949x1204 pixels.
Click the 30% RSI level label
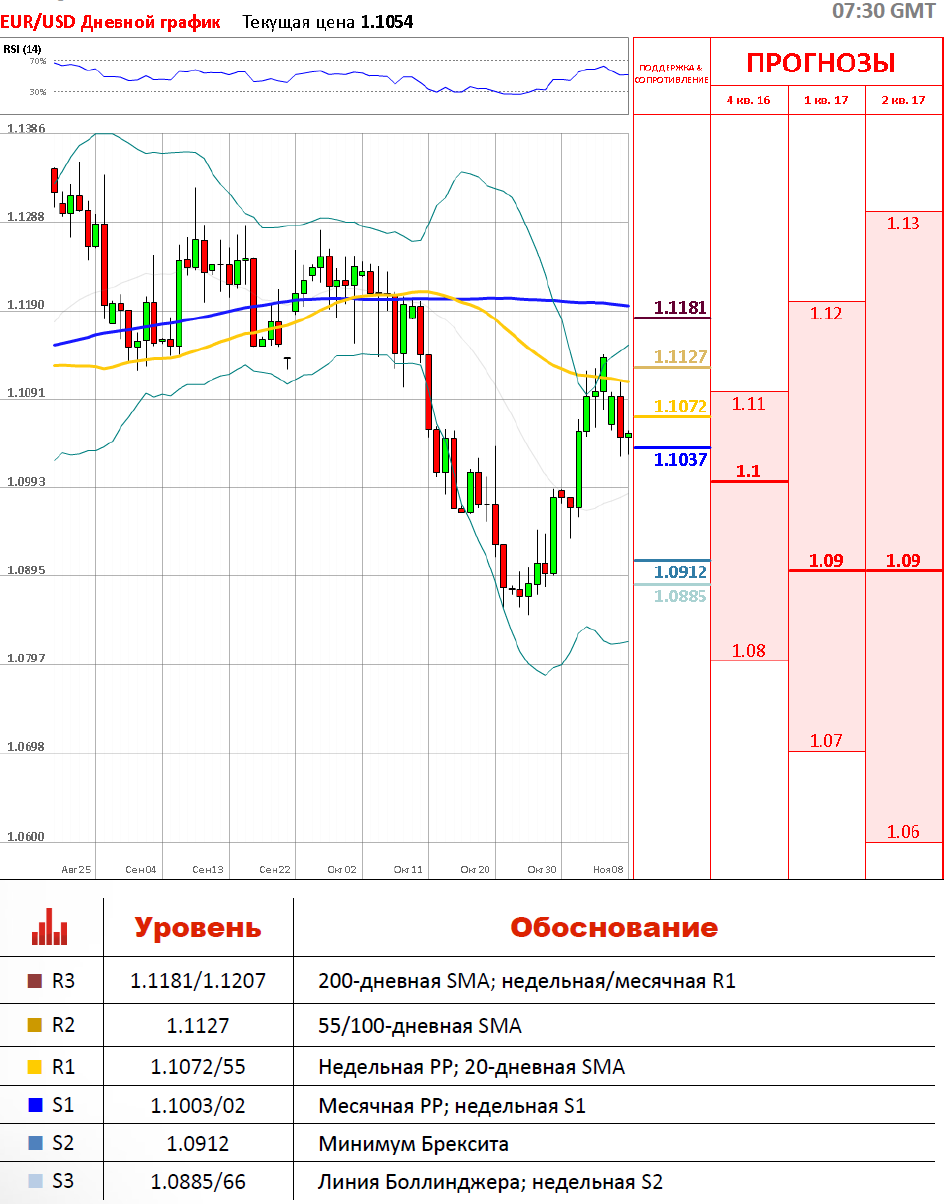click(x=38, y=92)
